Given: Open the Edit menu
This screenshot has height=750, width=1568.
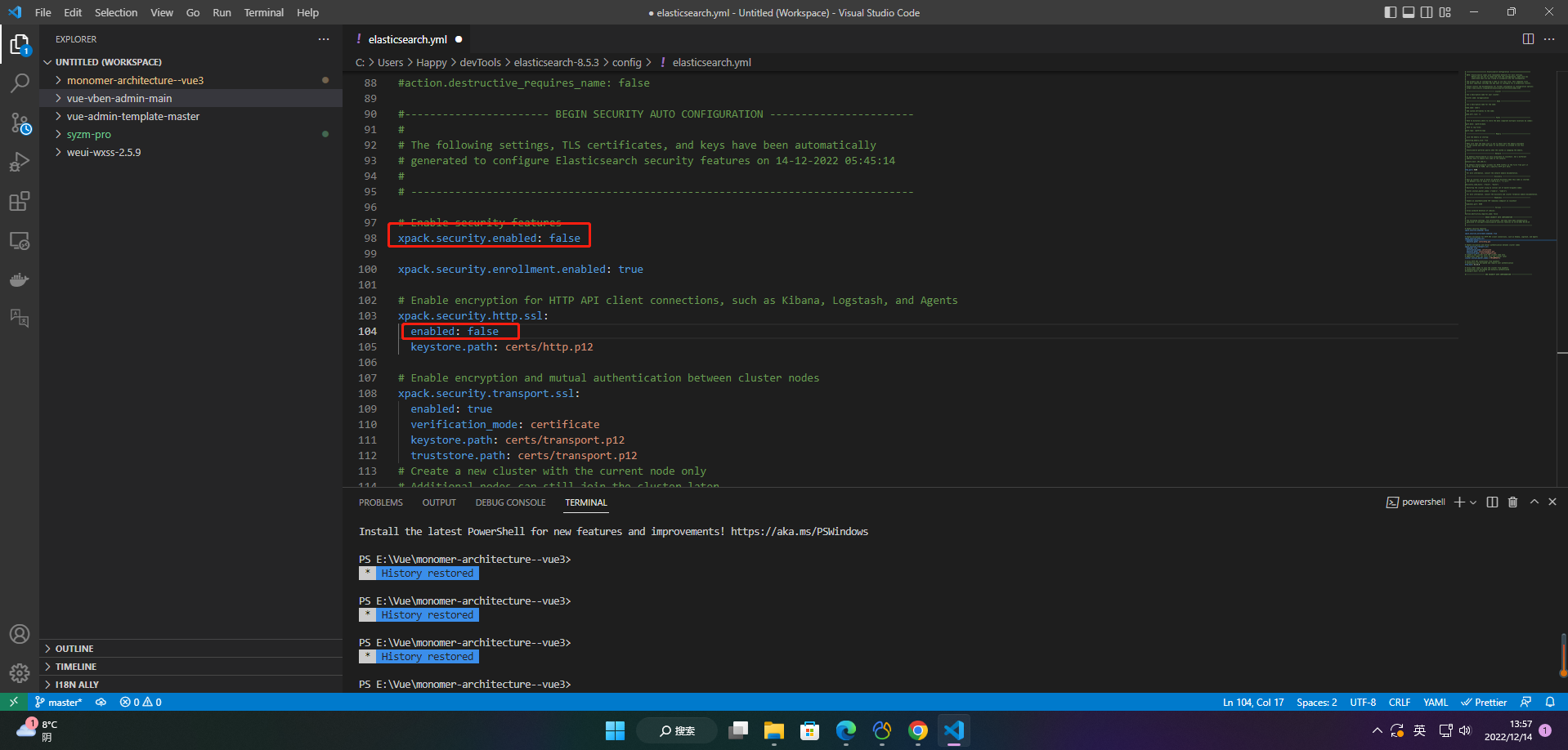Looking at the screenshot, I should click(73, 12).
